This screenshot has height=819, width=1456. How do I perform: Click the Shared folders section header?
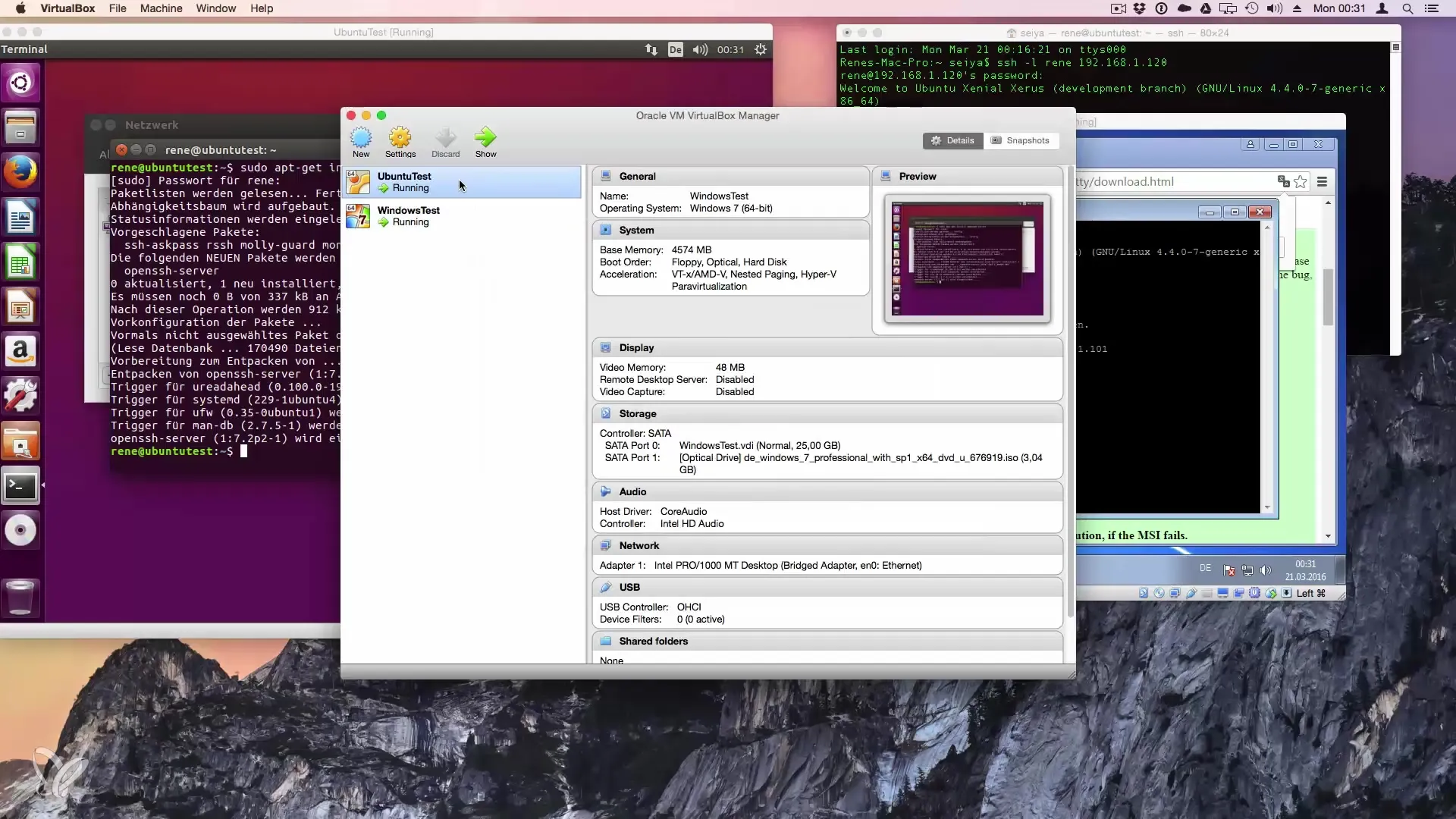827,641
